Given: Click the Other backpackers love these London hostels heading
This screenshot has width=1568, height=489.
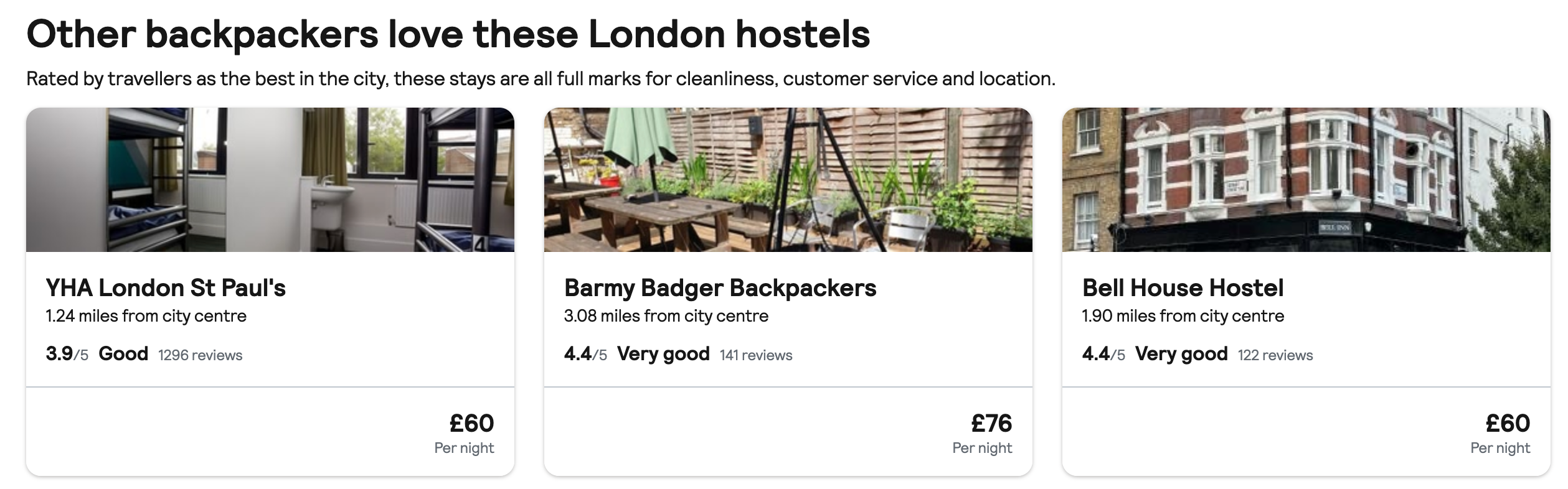Looking at the screenshot, I should 448,36.
